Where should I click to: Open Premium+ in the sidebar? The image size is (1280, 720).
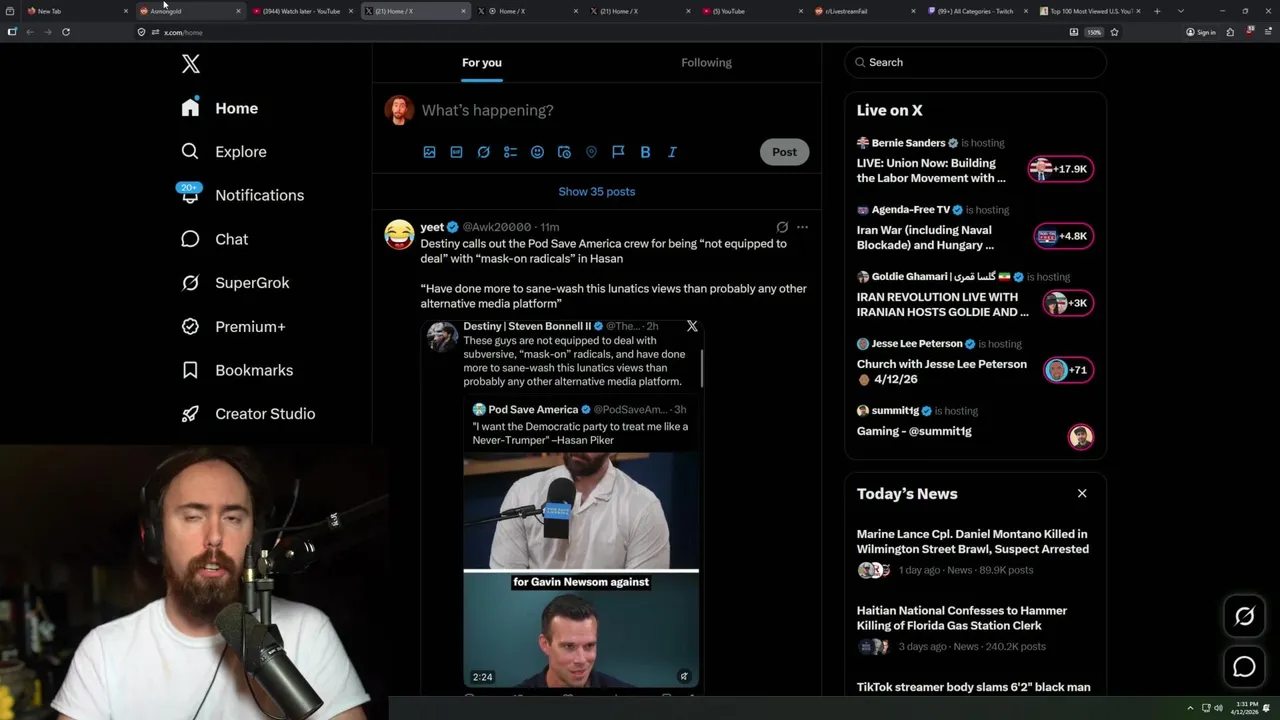click(233, 327)
